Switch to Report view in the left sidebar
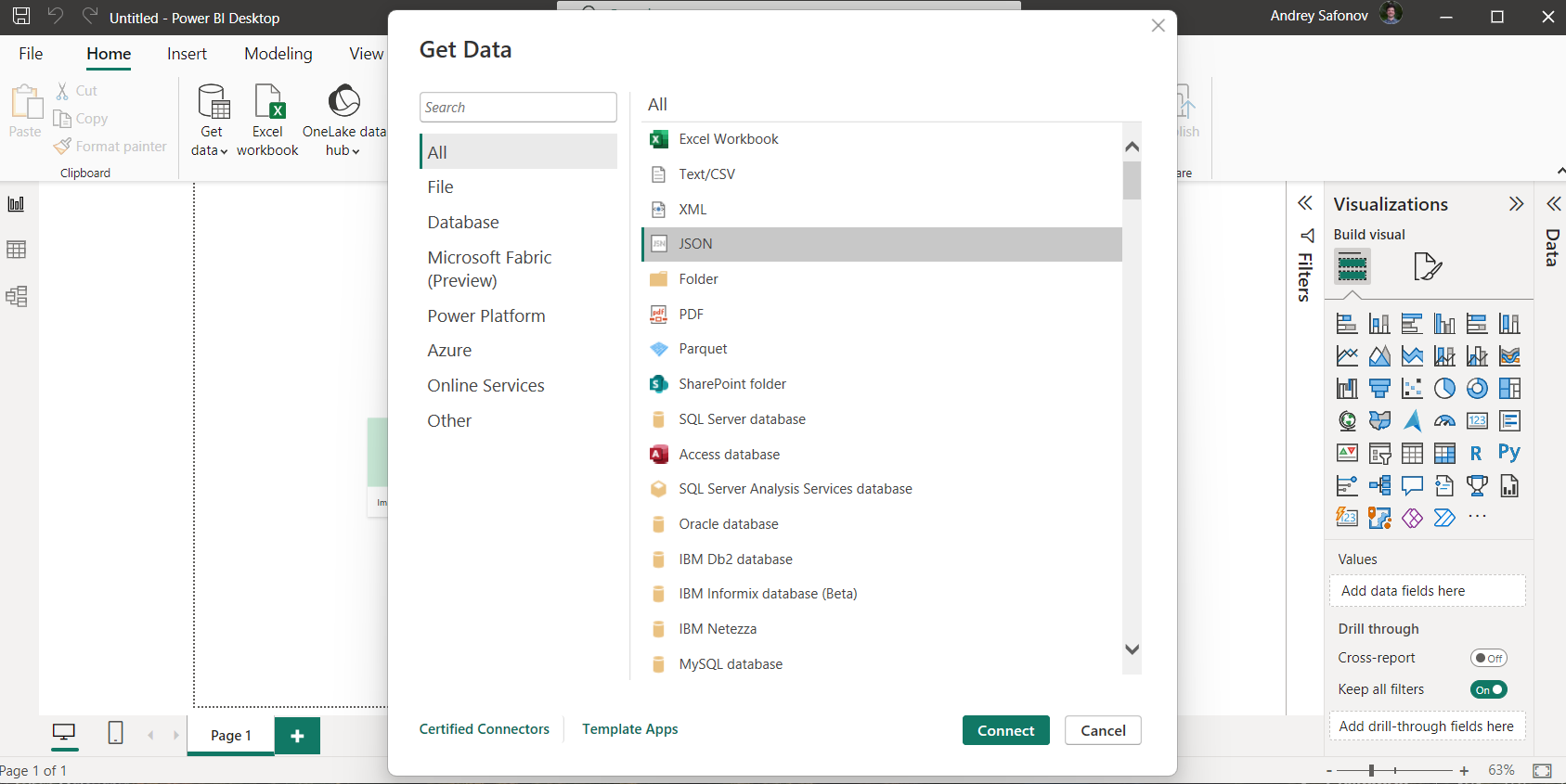This screenshot has height=784, width=1566. (x=16, y=204)
